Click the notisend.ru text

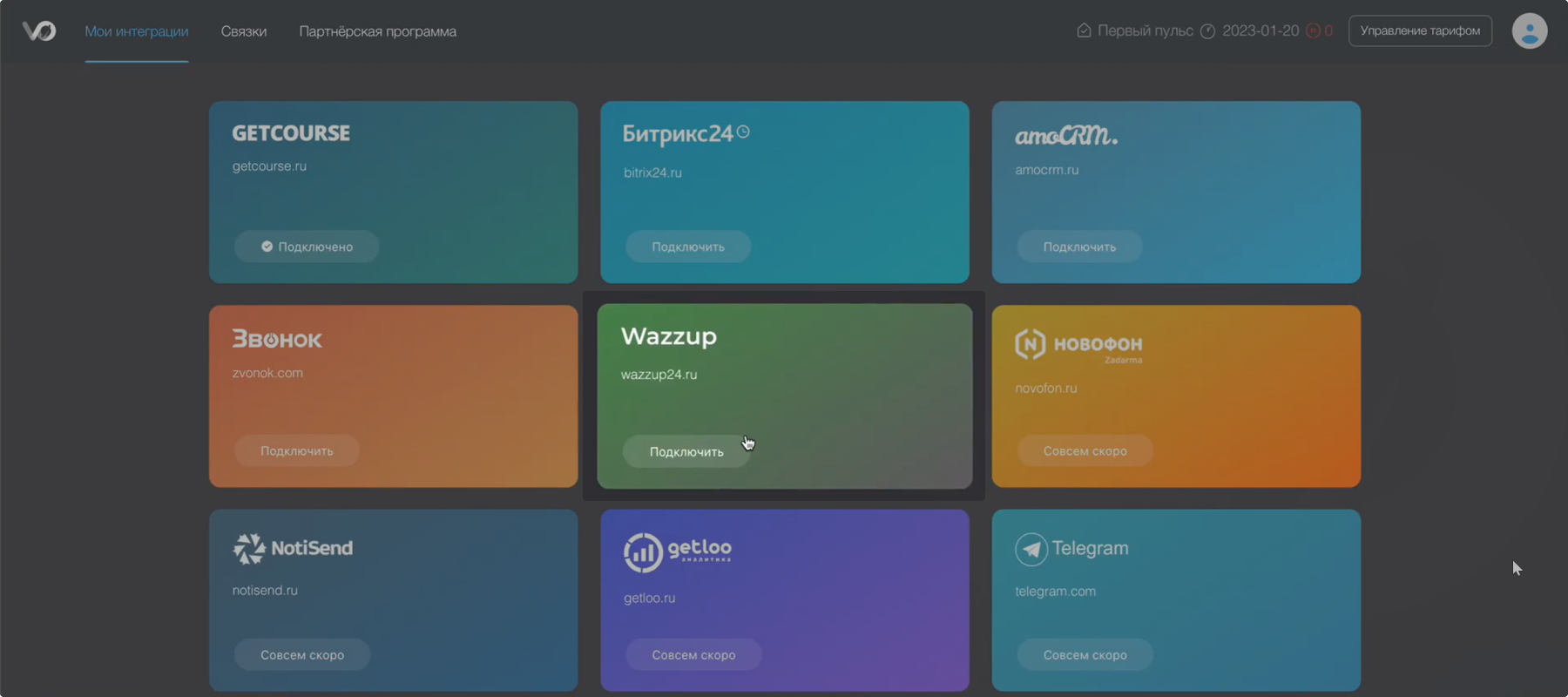click(x=265, y=590)
